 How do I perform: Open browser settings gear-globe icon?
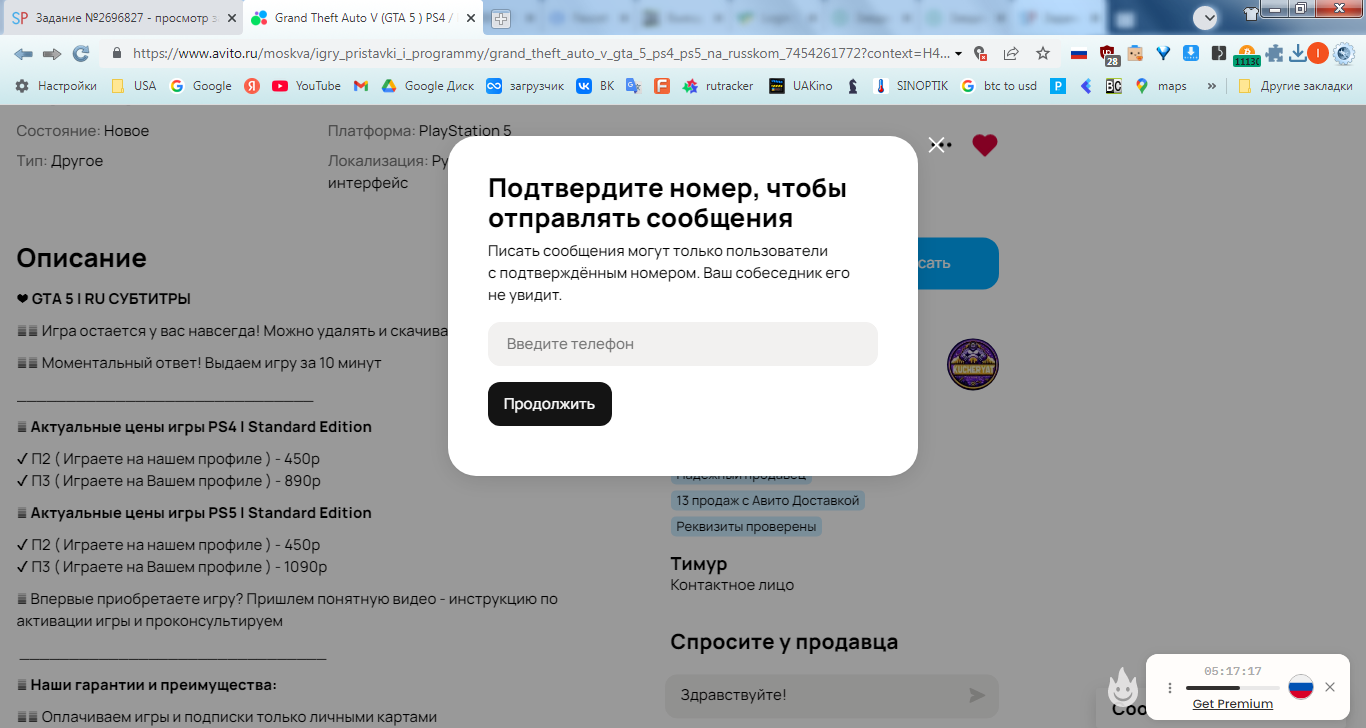click(x=1344, y=53)
